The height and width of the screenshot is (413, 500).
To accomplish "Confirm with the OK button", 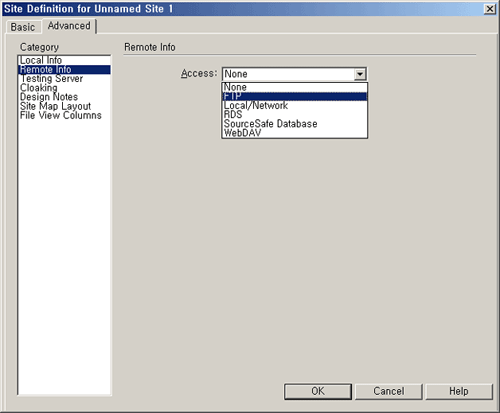I will [x=318, y=391].
